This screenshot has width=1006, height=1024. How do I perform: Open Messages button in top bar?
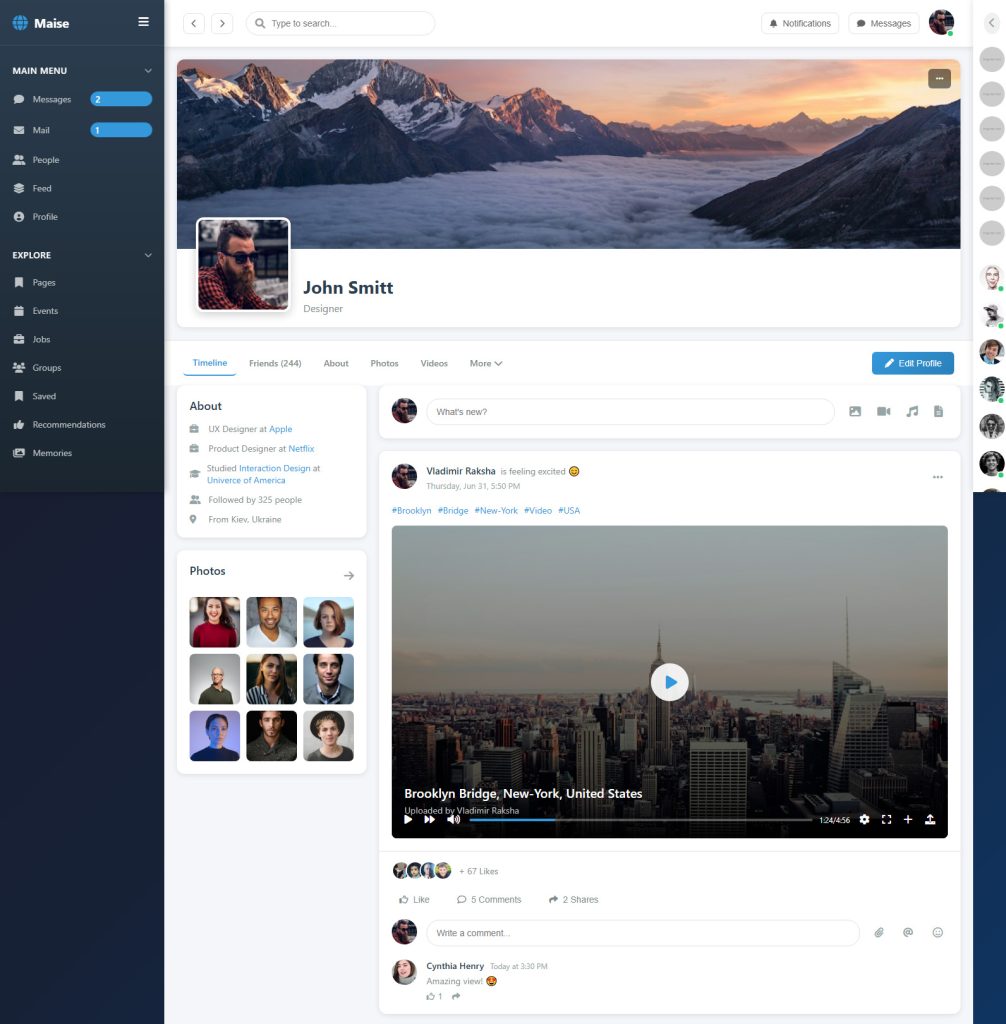point(883,24)
